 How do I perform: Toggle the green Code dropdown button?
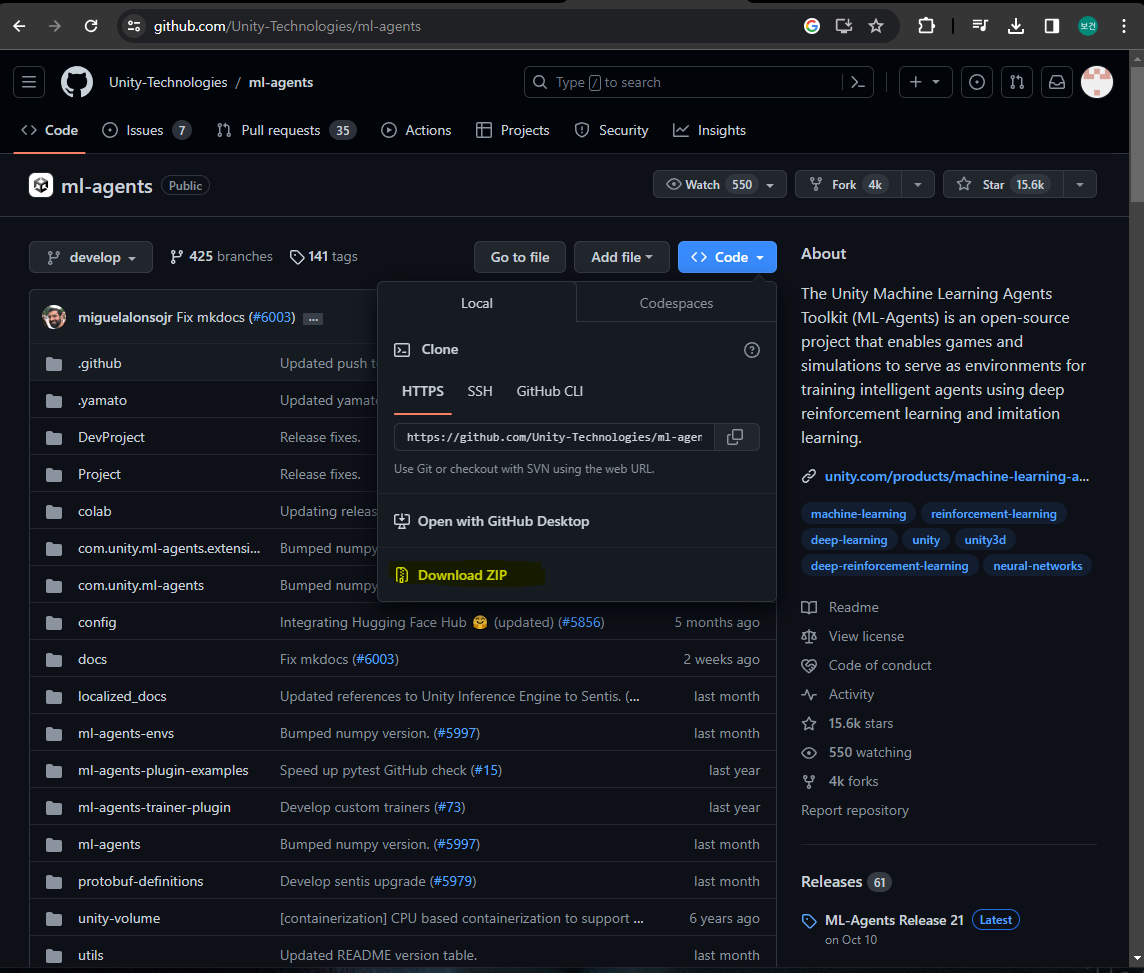click(x=727, y=257)
